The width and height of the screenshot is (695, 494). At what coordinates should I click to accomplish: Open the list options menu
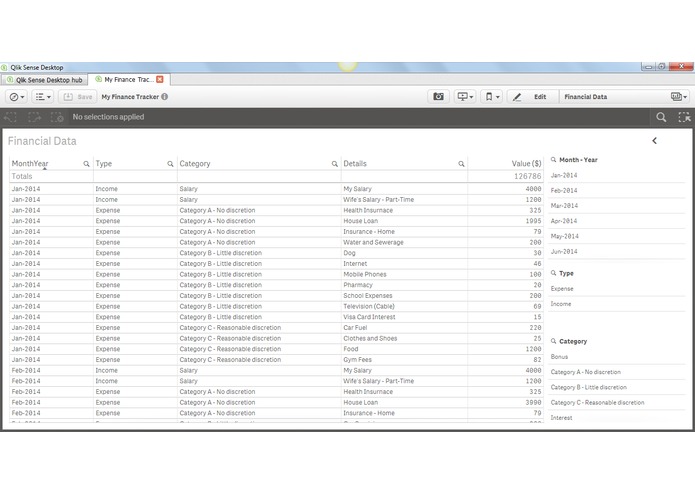pos(43,97)
